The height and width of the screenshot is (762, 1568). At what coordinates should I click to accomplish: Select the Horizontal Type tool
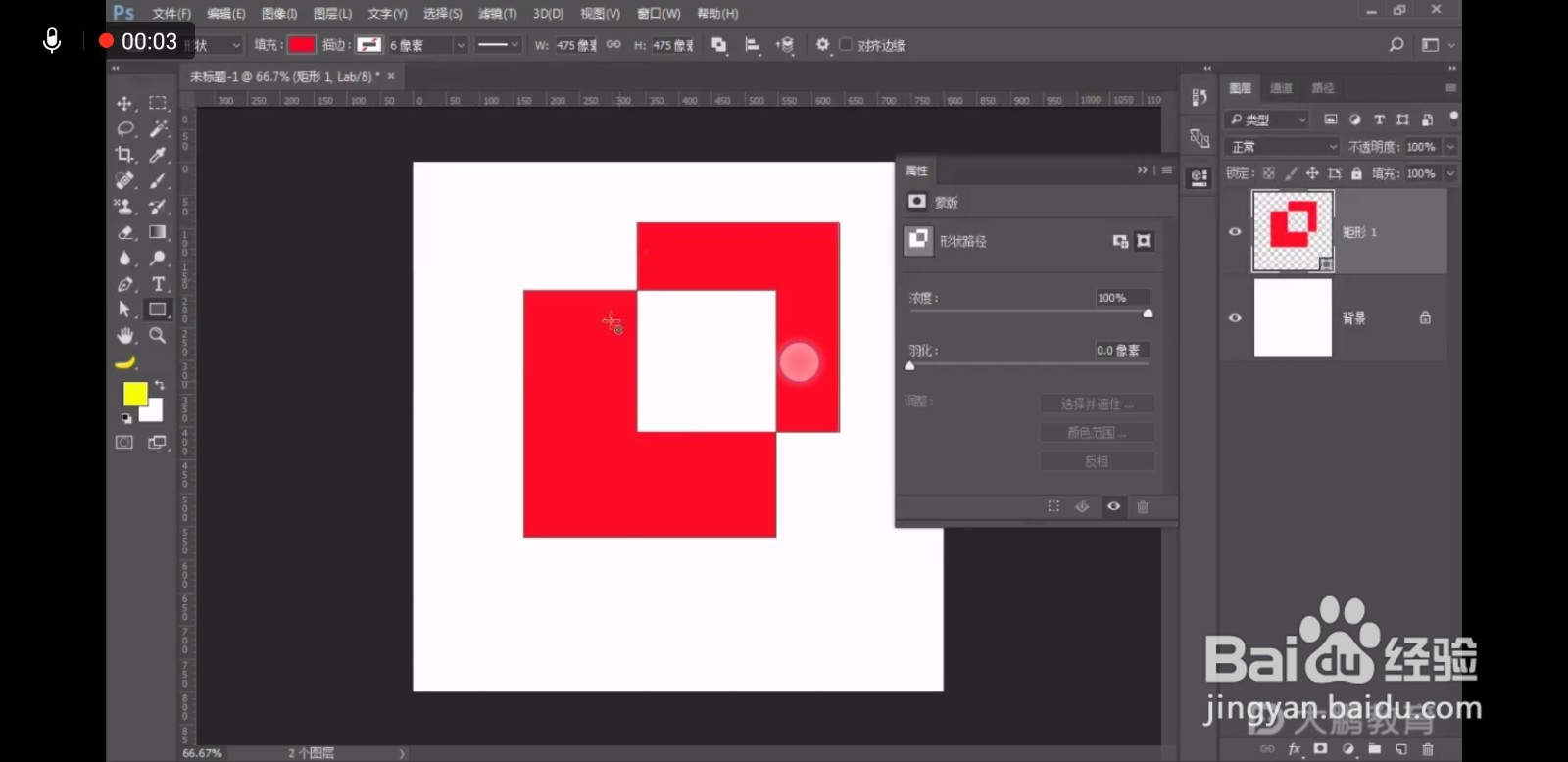pyautogui.click(x=157, y=284)
